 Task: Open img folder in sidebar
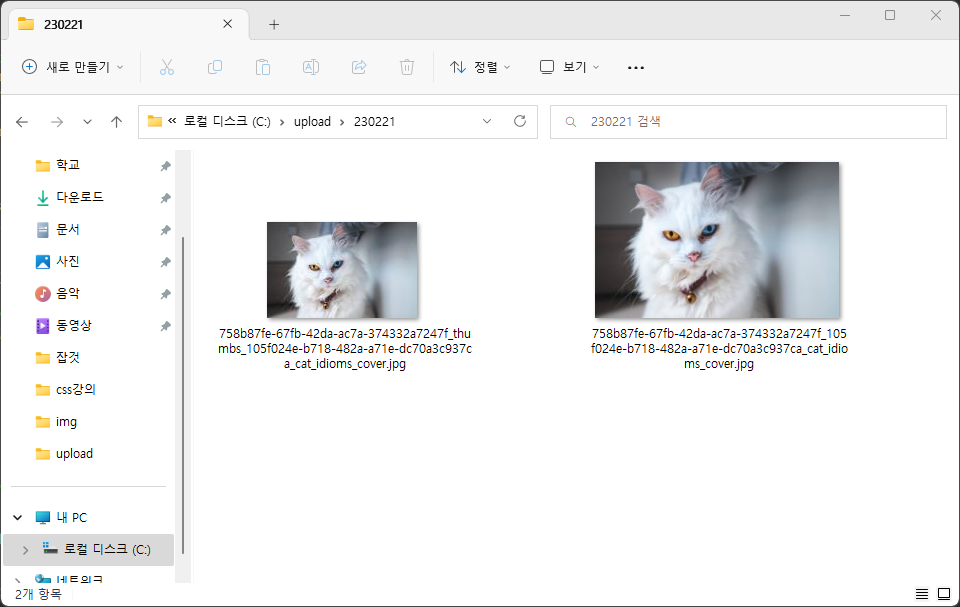[x=66, y=421]
